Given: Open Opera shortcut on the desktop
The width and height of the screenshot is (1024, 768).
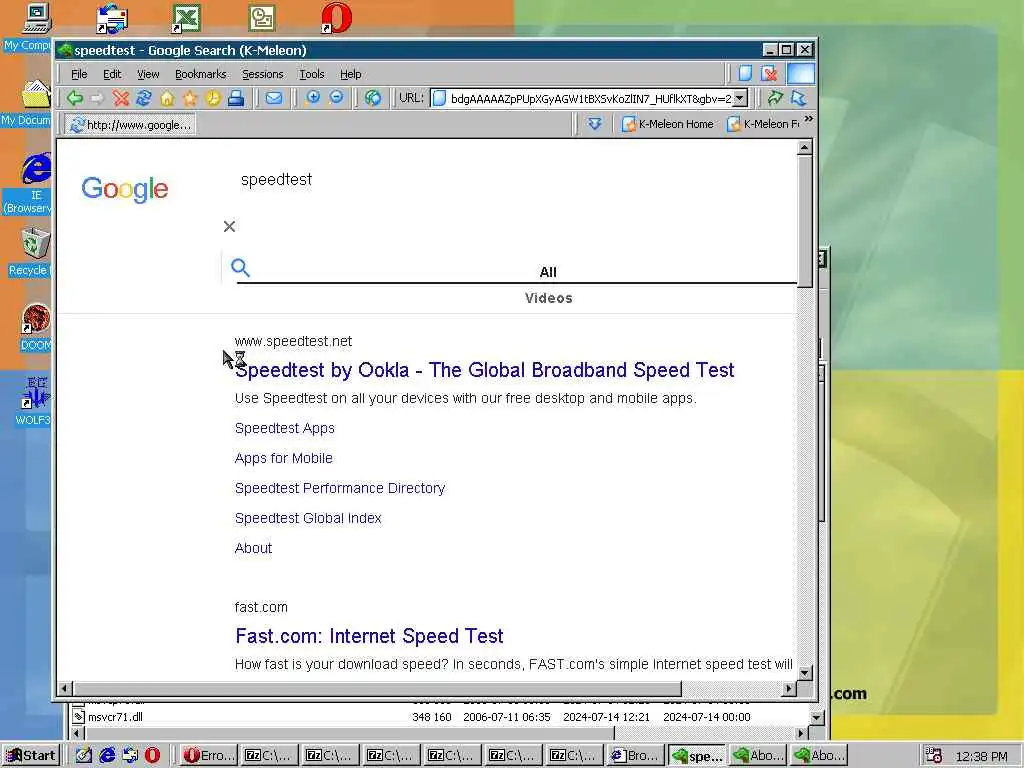Looking at the screenshot, I should click(336, 18).
